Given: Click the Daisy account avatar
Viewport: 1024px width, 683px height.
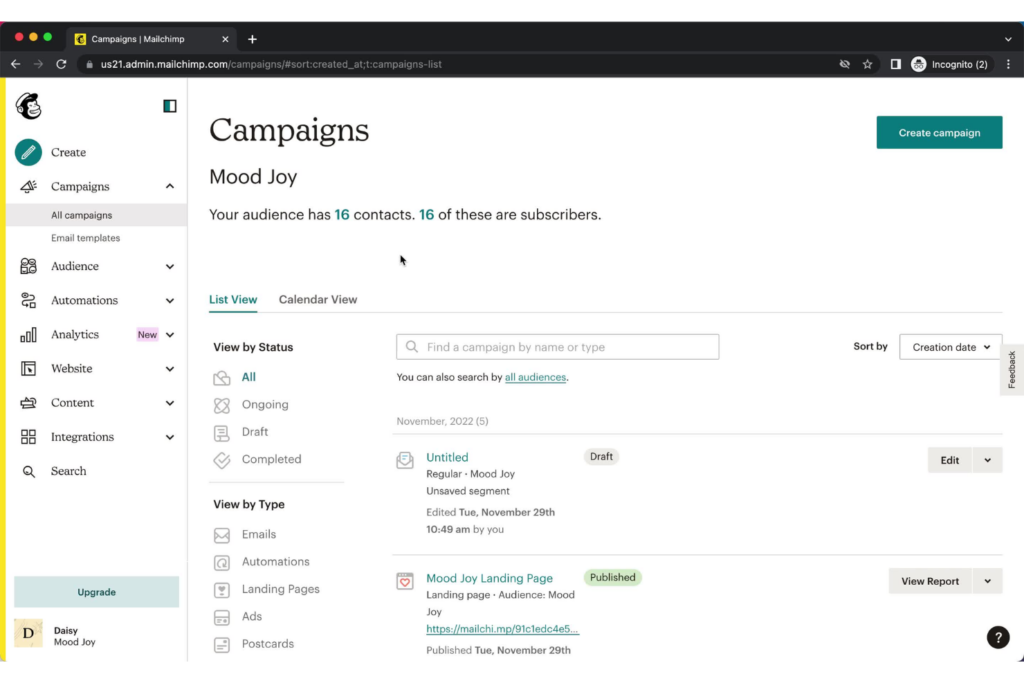Looking at the screenshot, I should pos(28,633).
